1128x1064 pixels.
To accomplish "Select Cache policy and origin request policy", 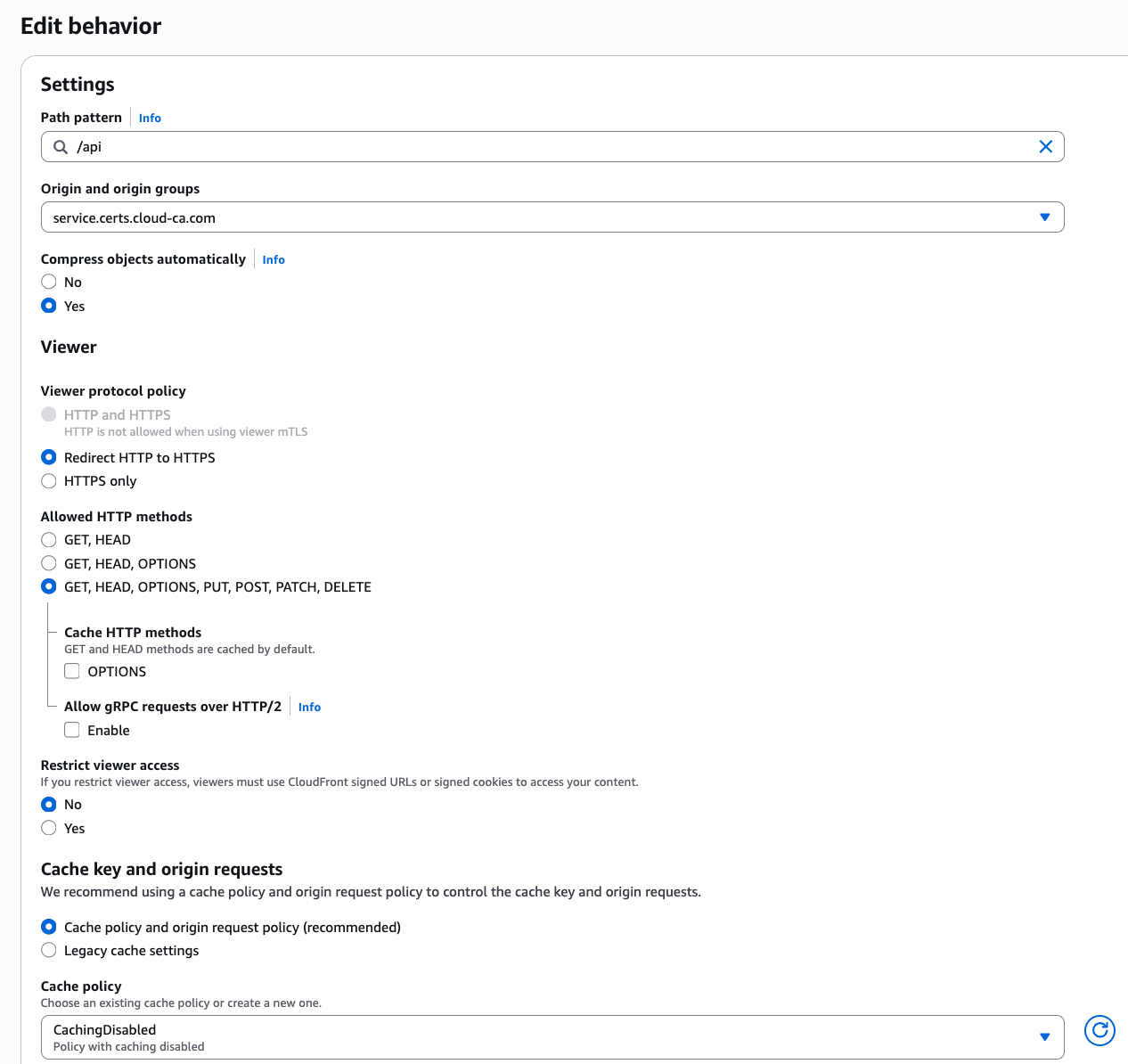I will [49, 927].
